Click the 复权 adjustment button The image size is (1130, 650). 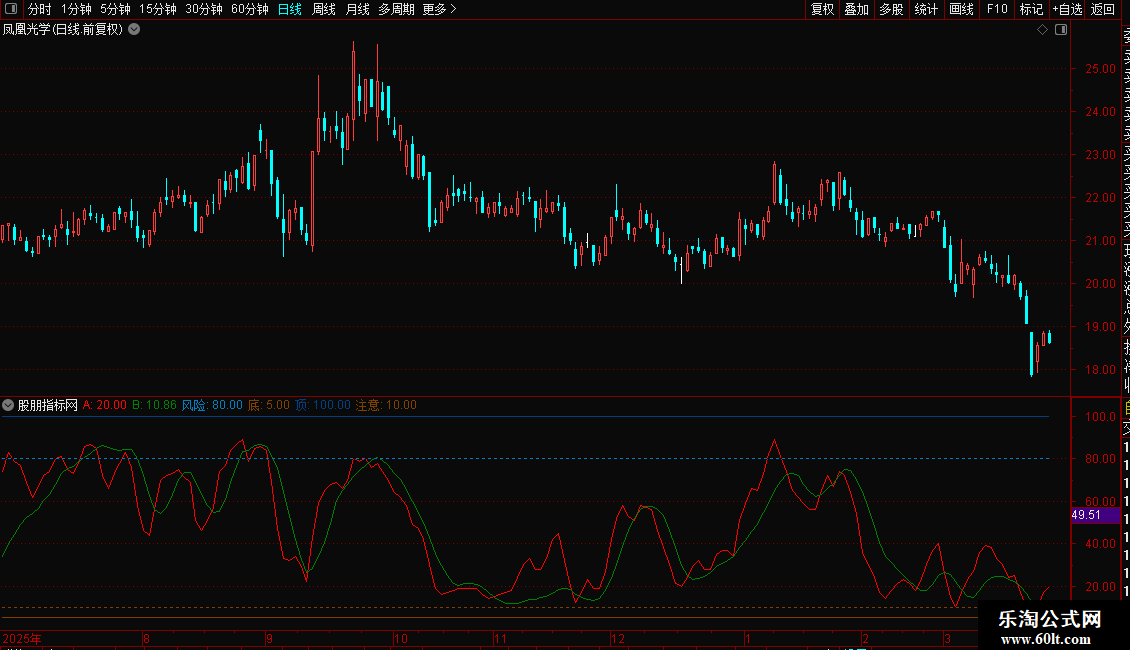point(822,9)
